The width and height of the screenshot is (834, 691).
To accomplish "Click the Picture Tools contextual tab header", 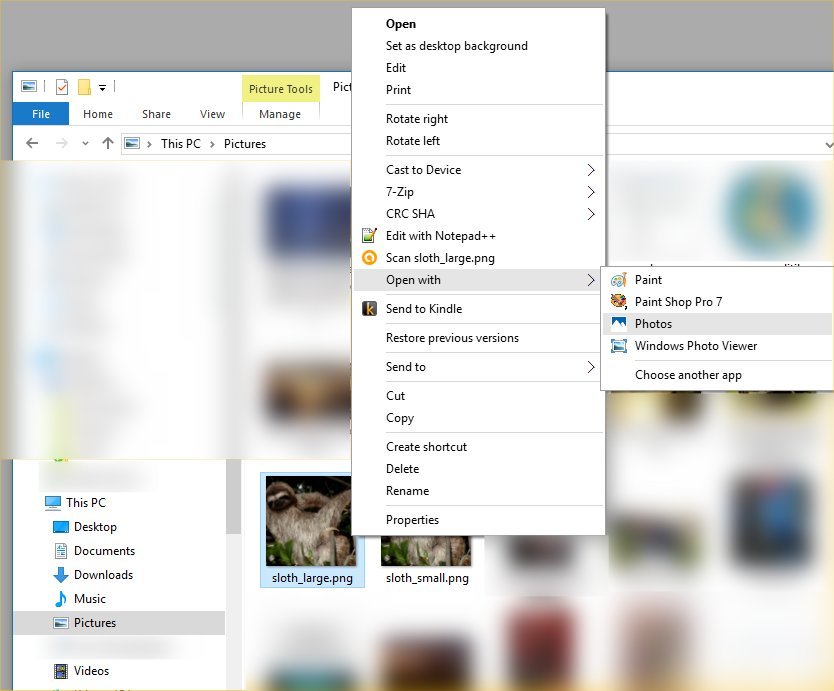I will (281, 89).
